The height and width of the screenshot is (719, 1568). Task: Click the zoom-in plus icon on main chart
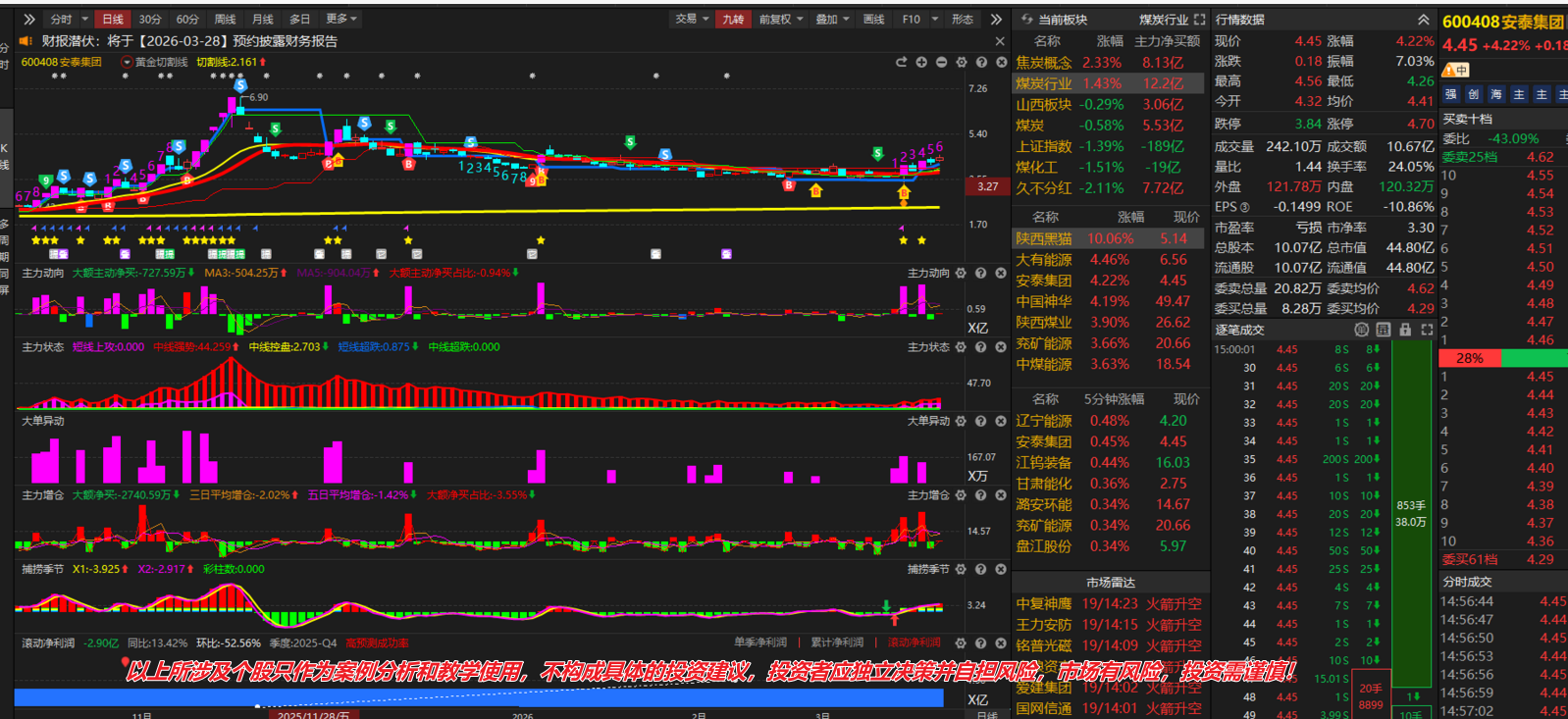point(921,62)
